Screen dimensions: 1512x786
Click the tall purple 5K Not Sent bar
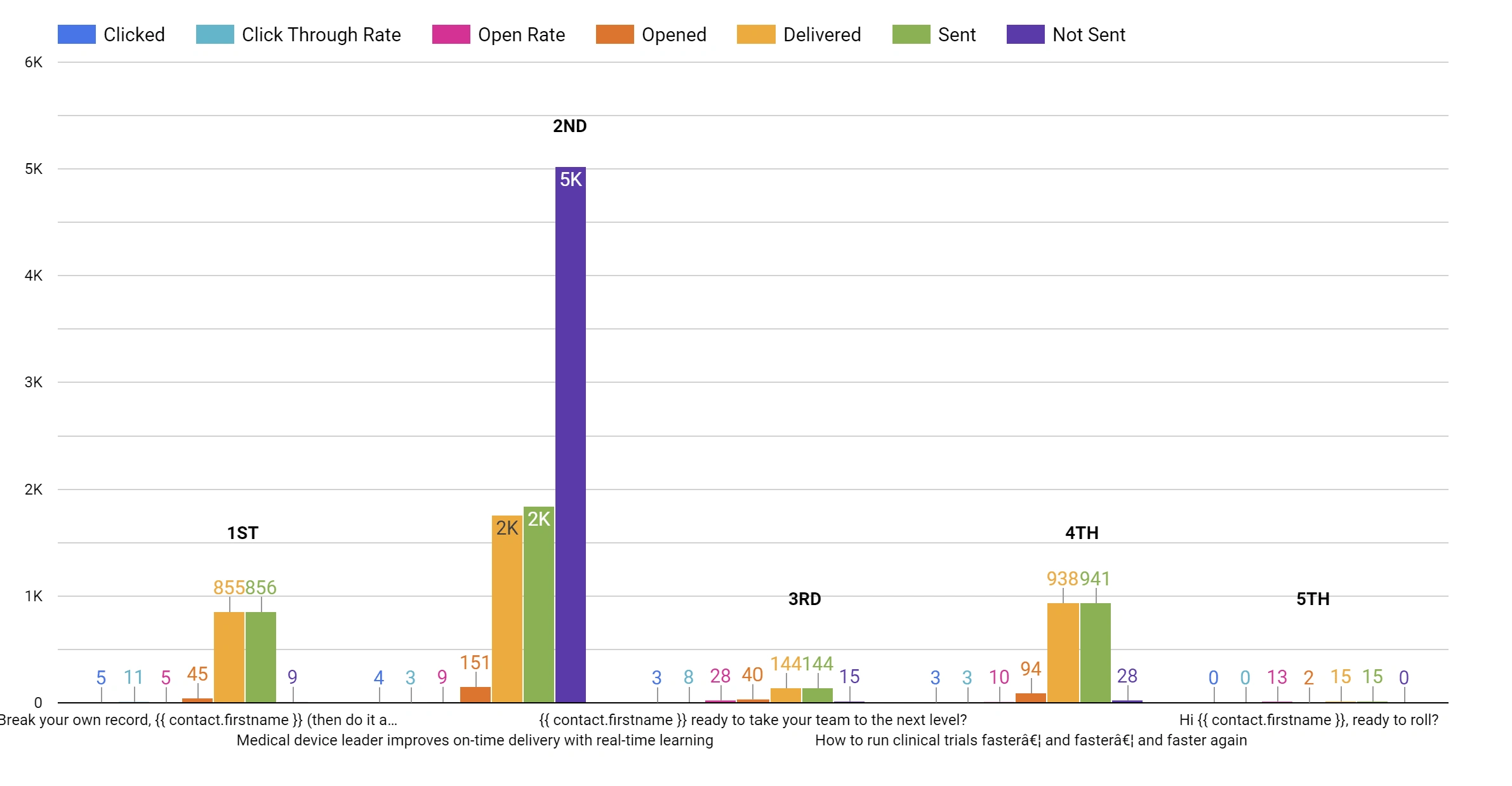pos(571,435)
